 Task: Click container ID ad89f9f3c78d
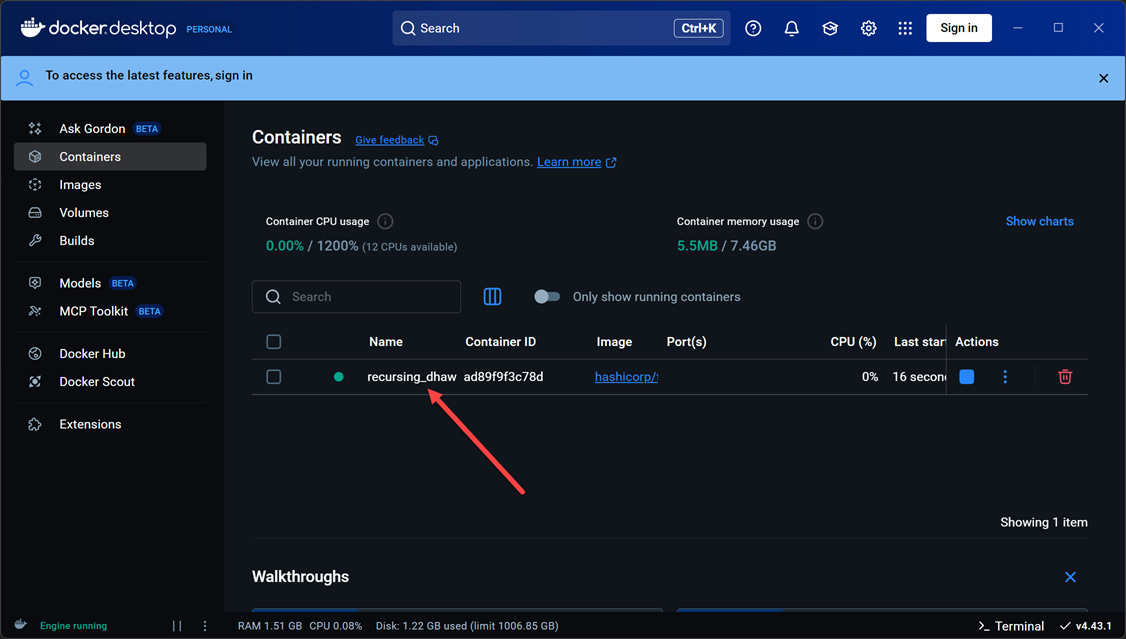click(503, 377)
